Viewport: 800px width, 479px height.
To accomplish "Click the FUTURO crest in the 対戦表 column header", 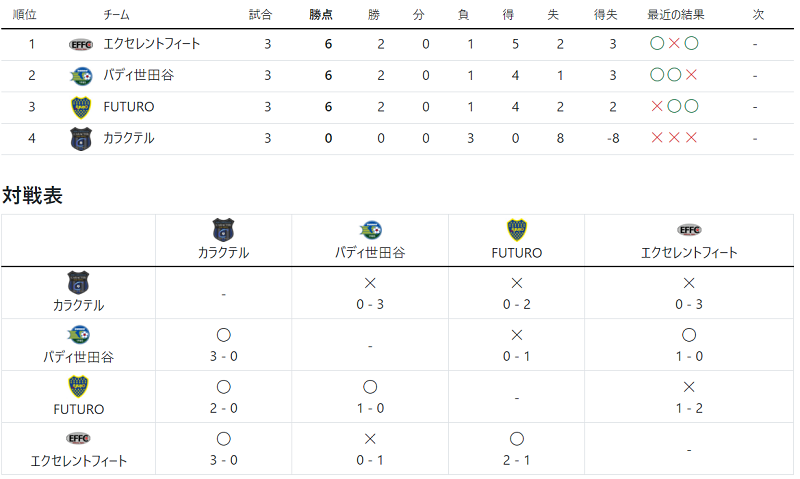I will (516, 230).
